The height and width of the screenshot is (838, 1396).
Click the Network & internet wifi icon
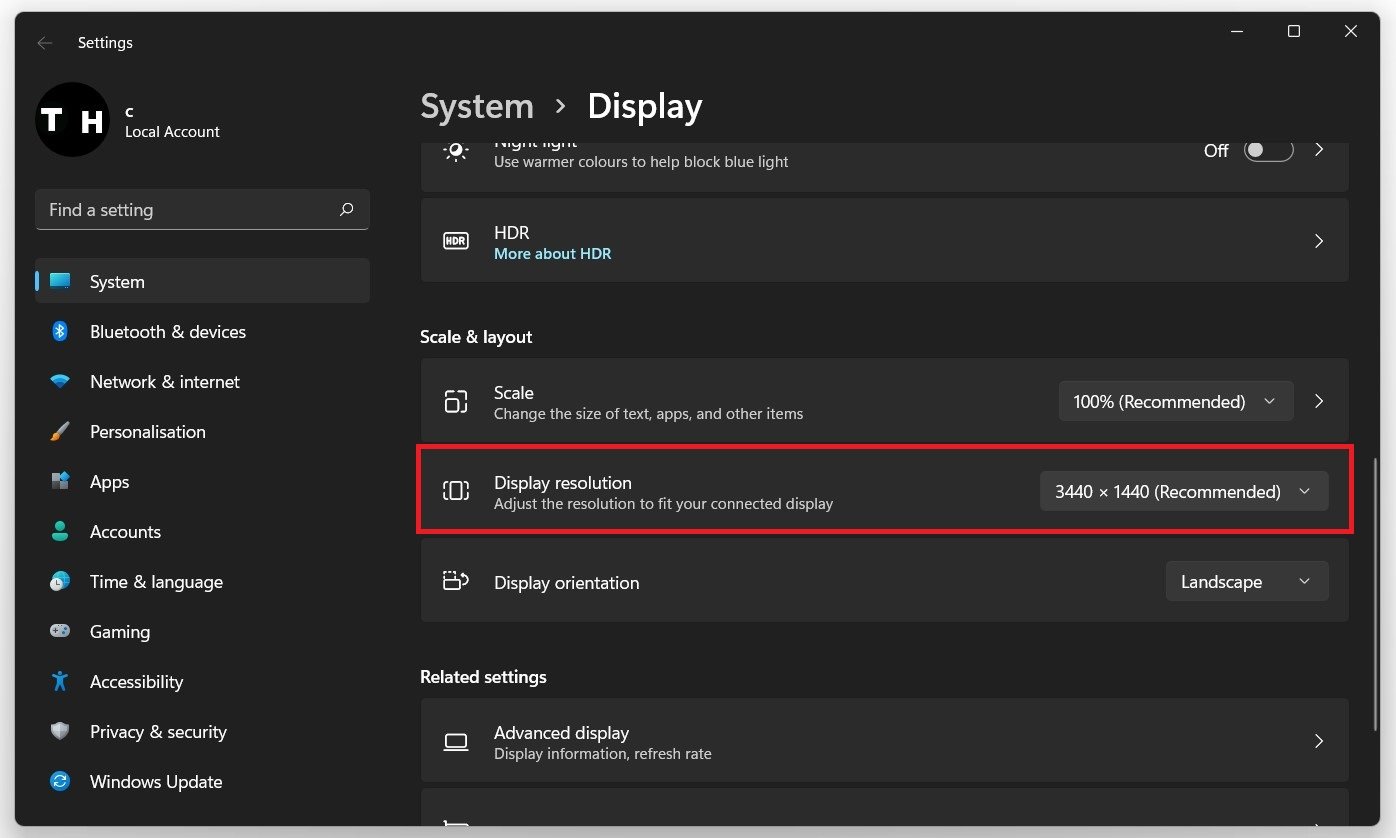click(60, 382)
